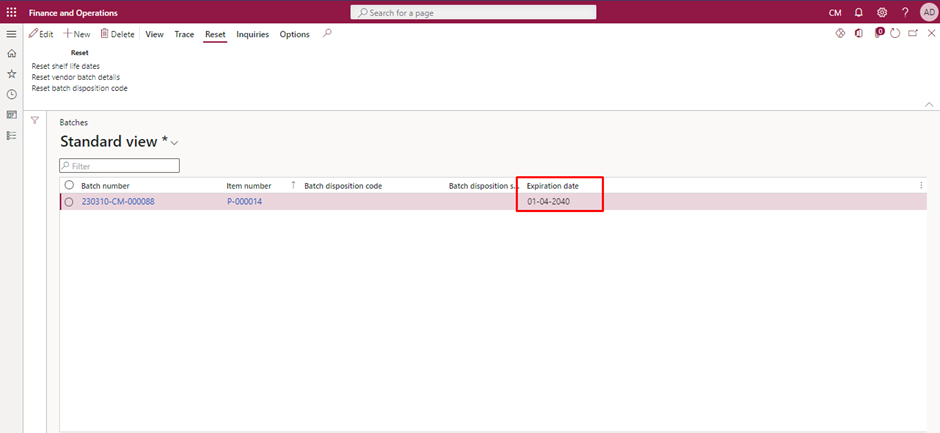Show notifications bell icon
Screen dimensions: 940x433
[x=858, y=12]
